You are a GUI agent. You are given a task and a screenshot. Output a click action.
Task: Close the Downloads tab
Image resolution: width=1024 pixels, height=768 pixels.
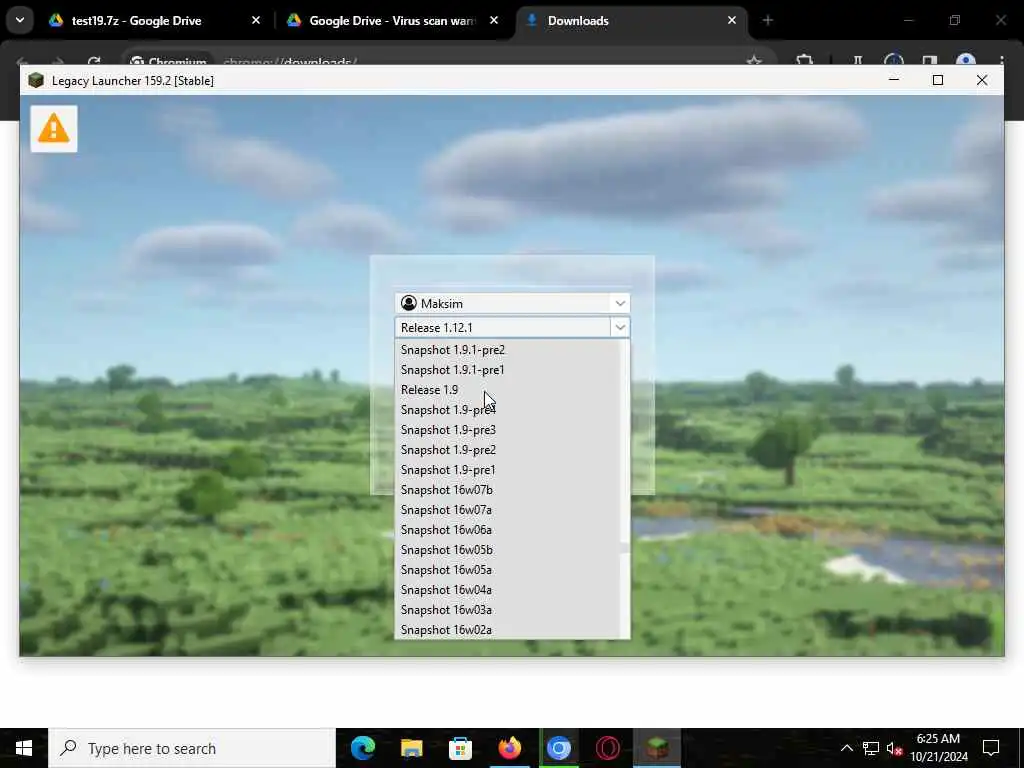732,21
